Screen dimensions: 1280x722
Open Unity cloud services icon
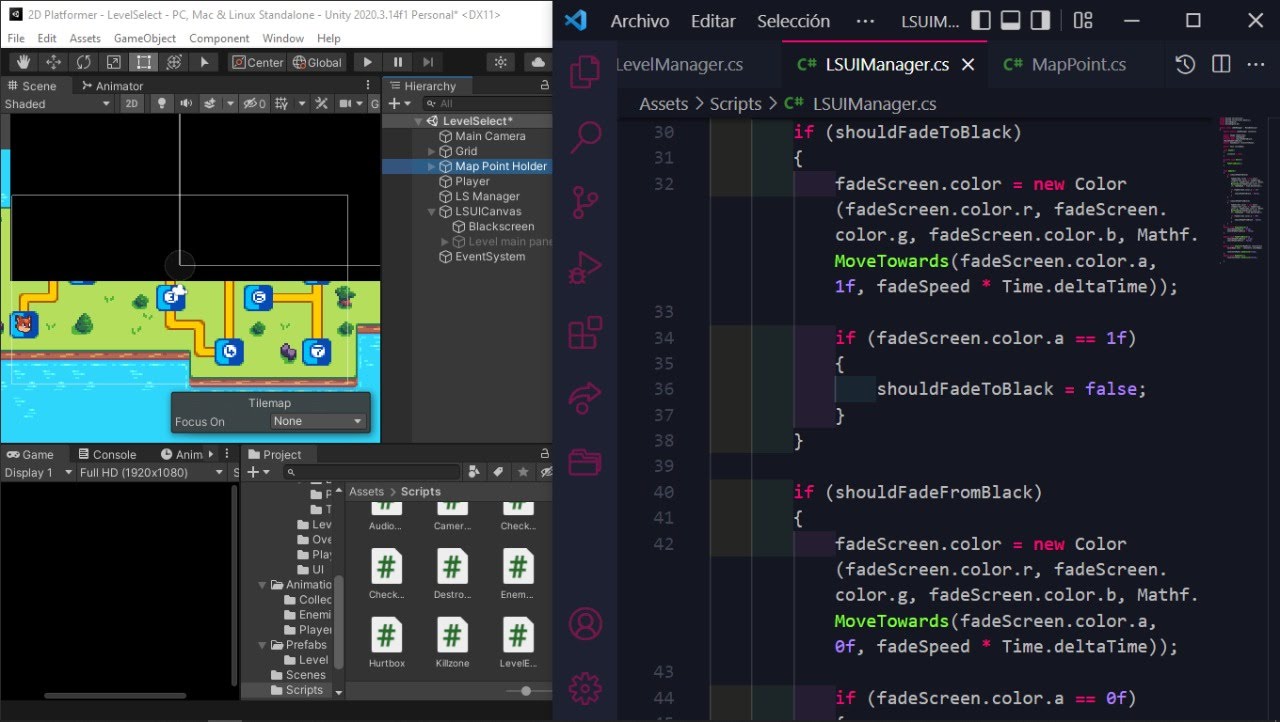(538, 62)
